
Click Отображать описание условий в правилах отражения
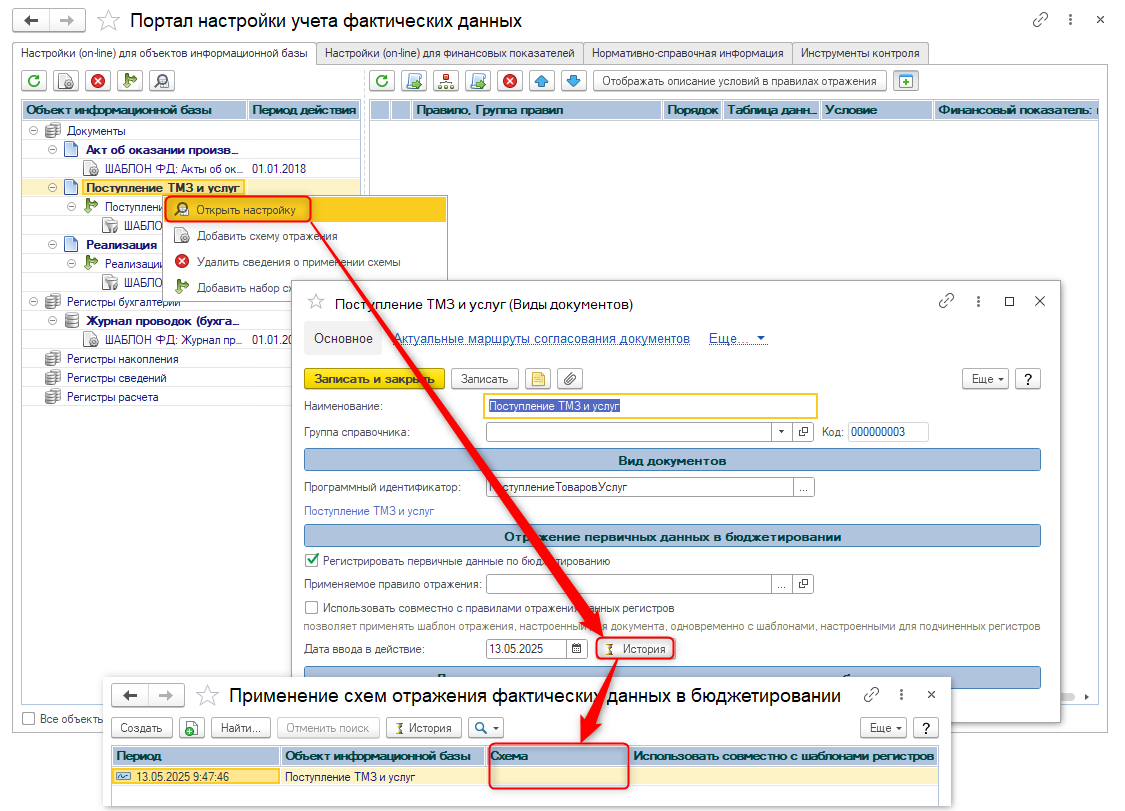(739, 81)
